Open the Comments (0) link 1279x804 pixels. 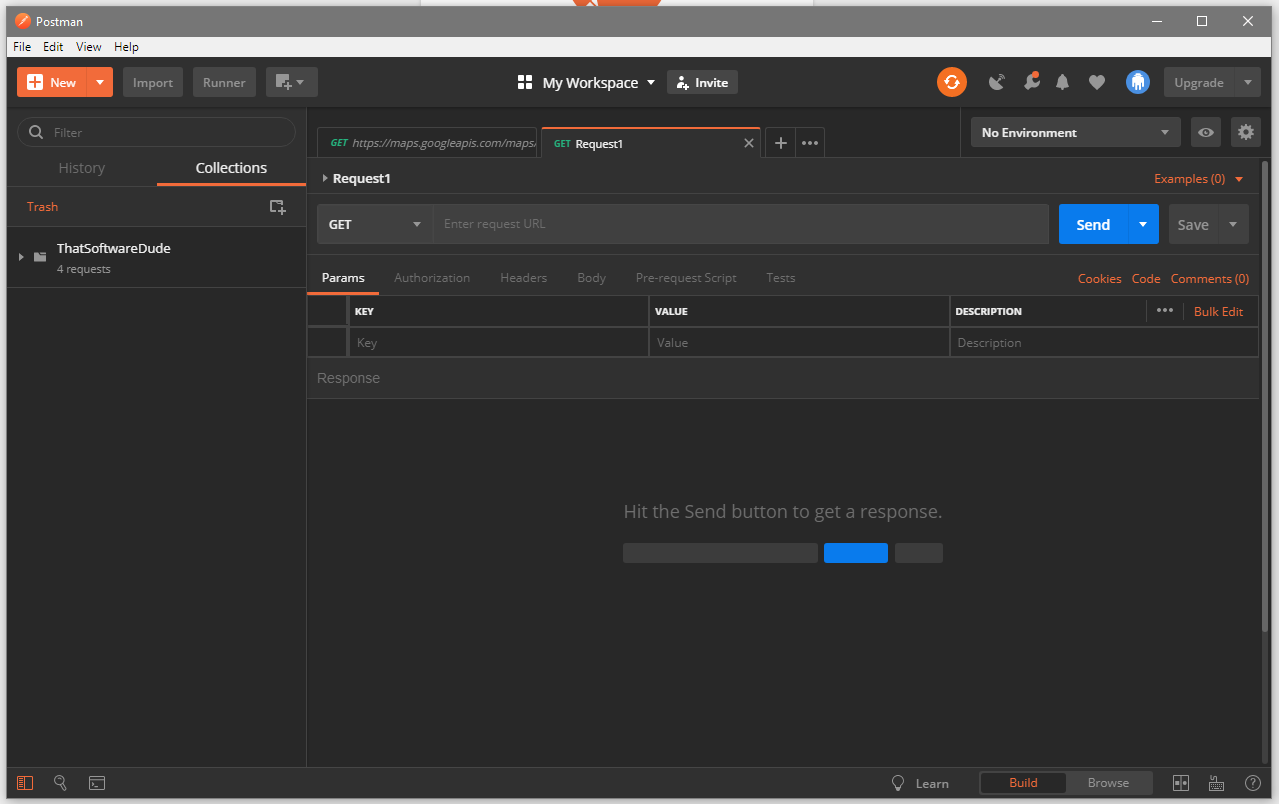tap(1210, 279)
